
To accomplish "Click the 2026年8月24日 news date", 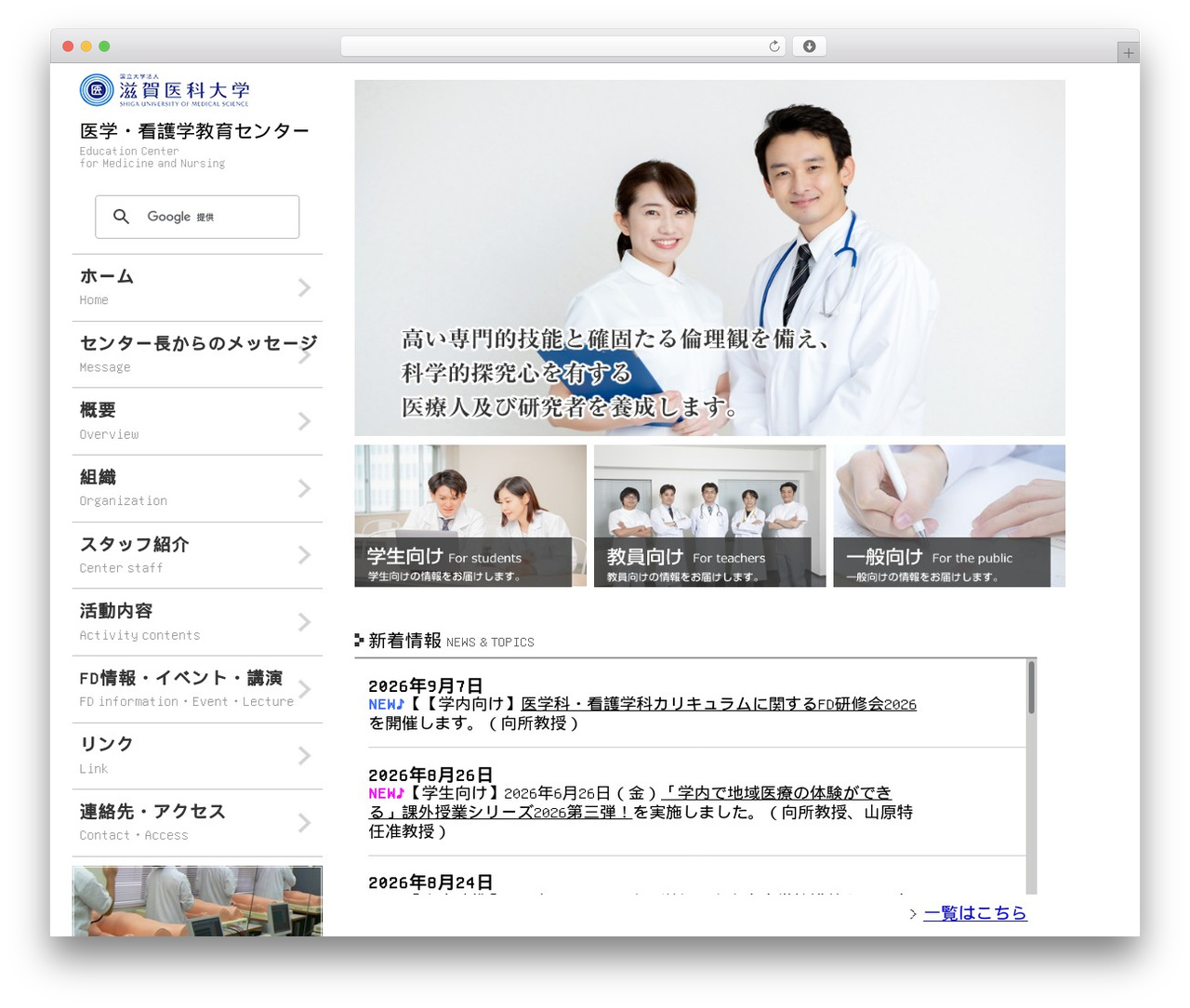I will 430,882.
